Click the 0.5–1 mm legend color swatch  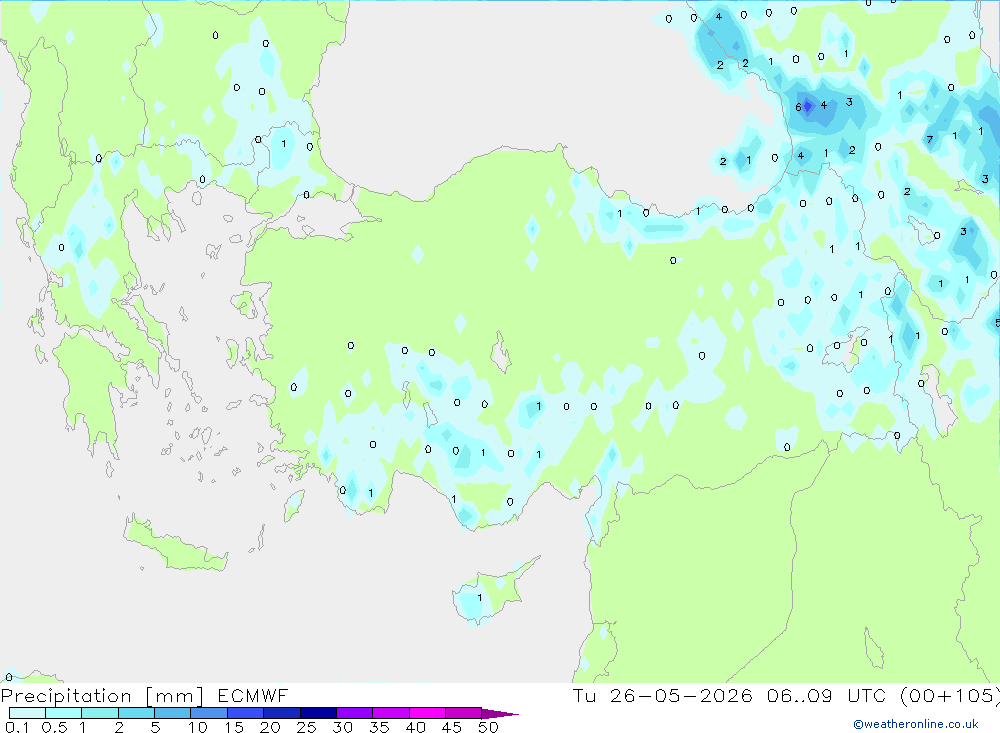point(63,713)
